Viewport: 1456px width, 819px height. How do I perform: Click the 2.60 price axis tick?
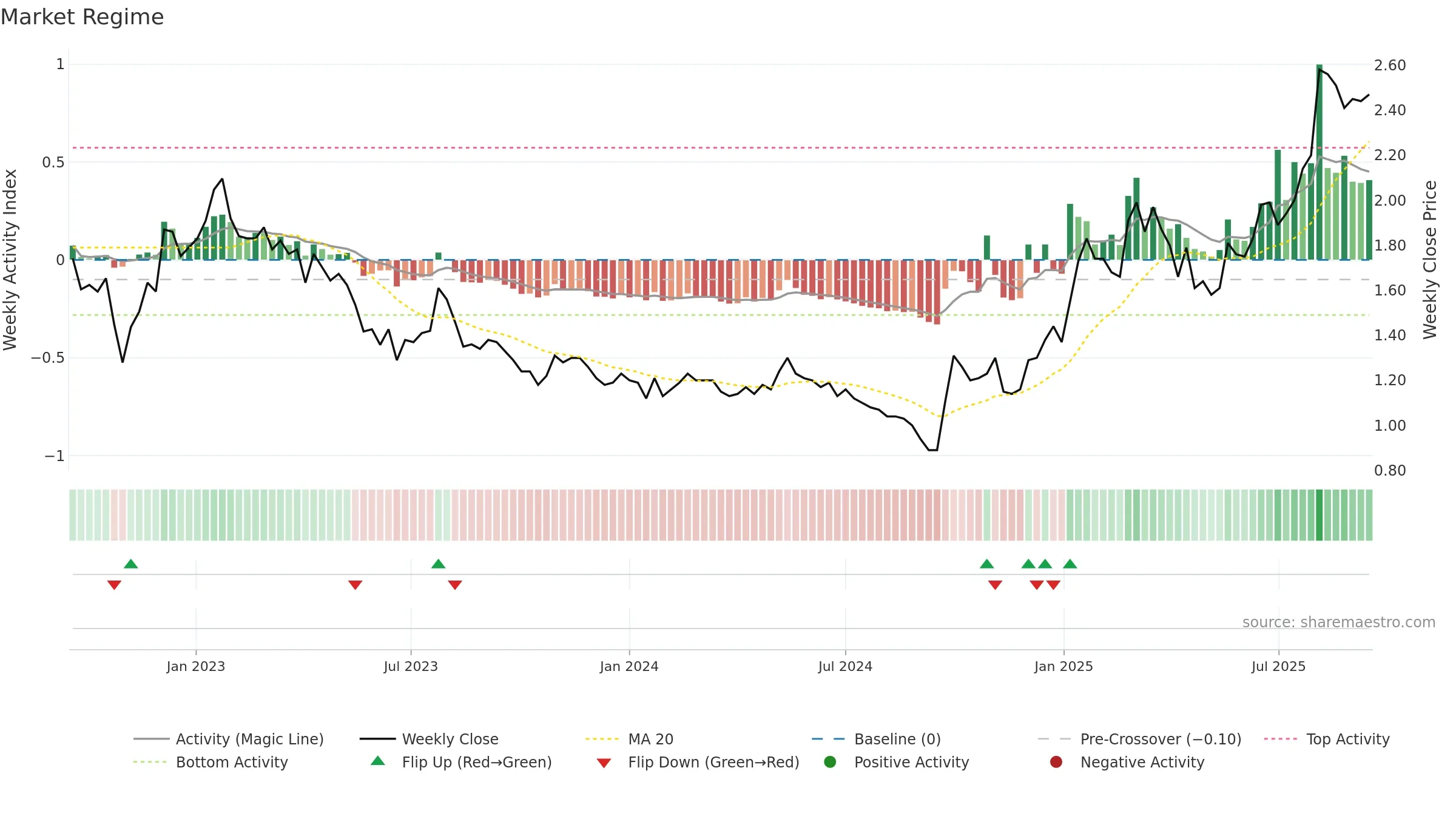tap(1390, 65)
